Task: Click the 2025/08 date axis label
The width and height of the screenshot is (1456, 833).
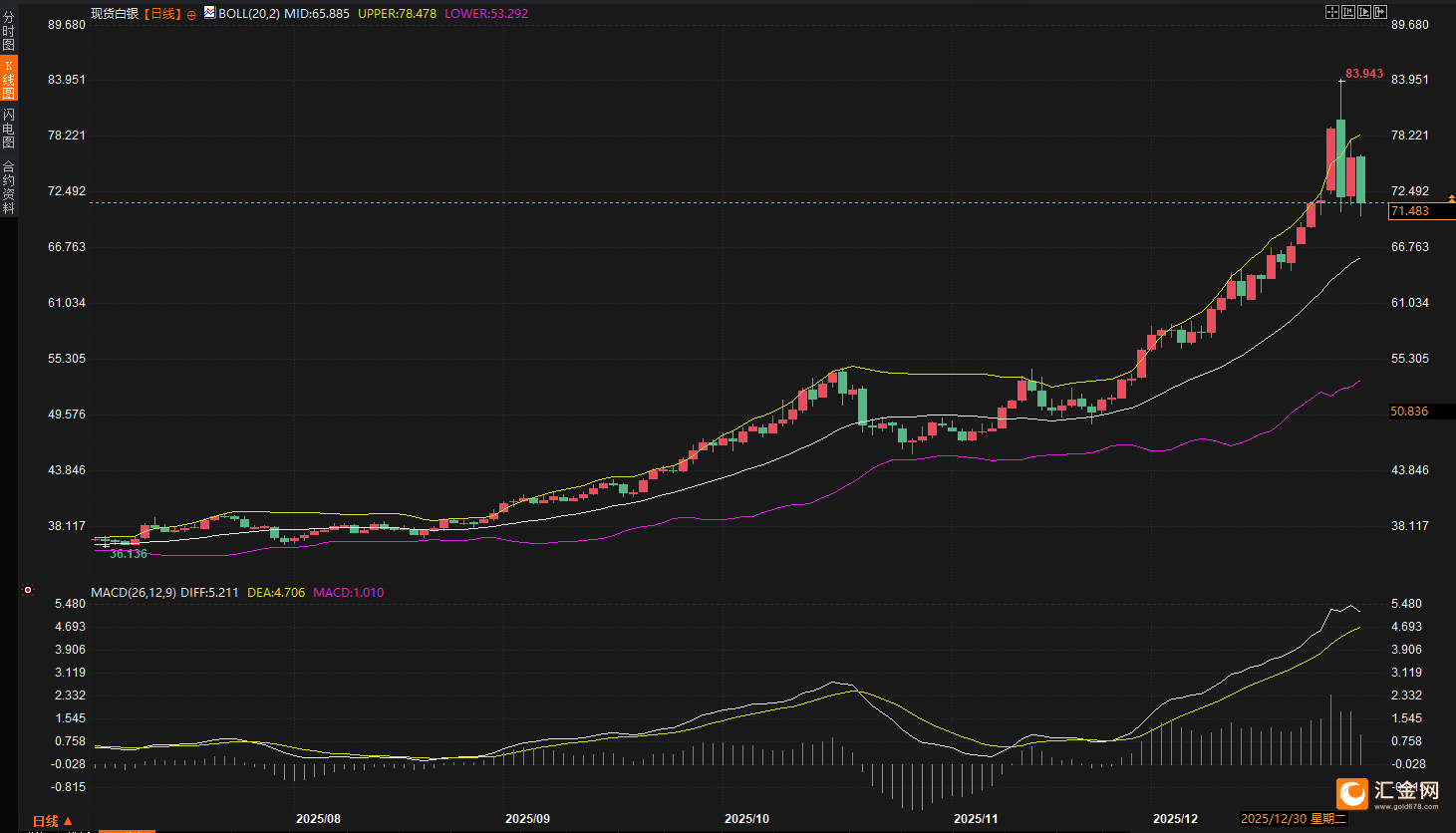Action: coord(318,819)
